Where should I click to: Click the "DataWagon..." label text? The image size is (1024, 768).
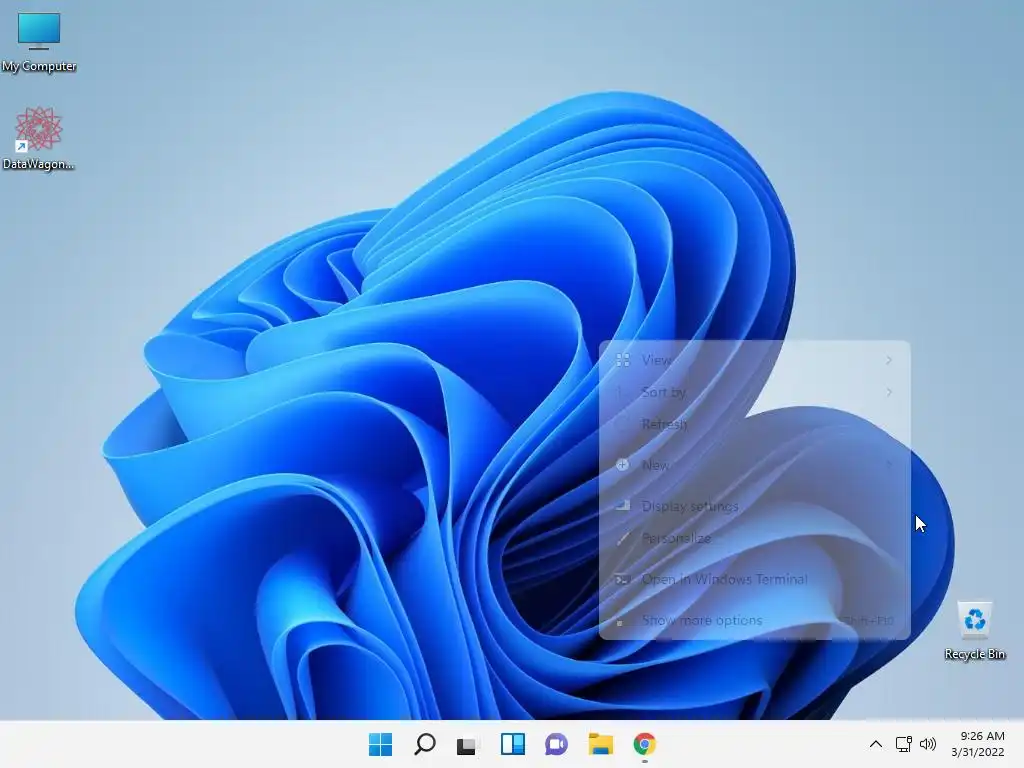(x=38, y=164)
